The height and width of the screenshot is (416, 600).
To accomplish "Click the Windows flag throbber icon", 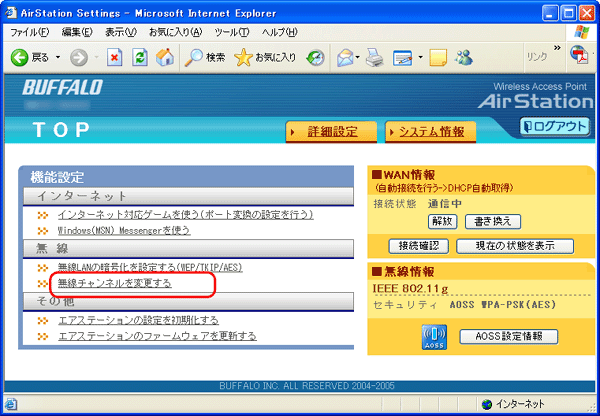I will 582,32.
